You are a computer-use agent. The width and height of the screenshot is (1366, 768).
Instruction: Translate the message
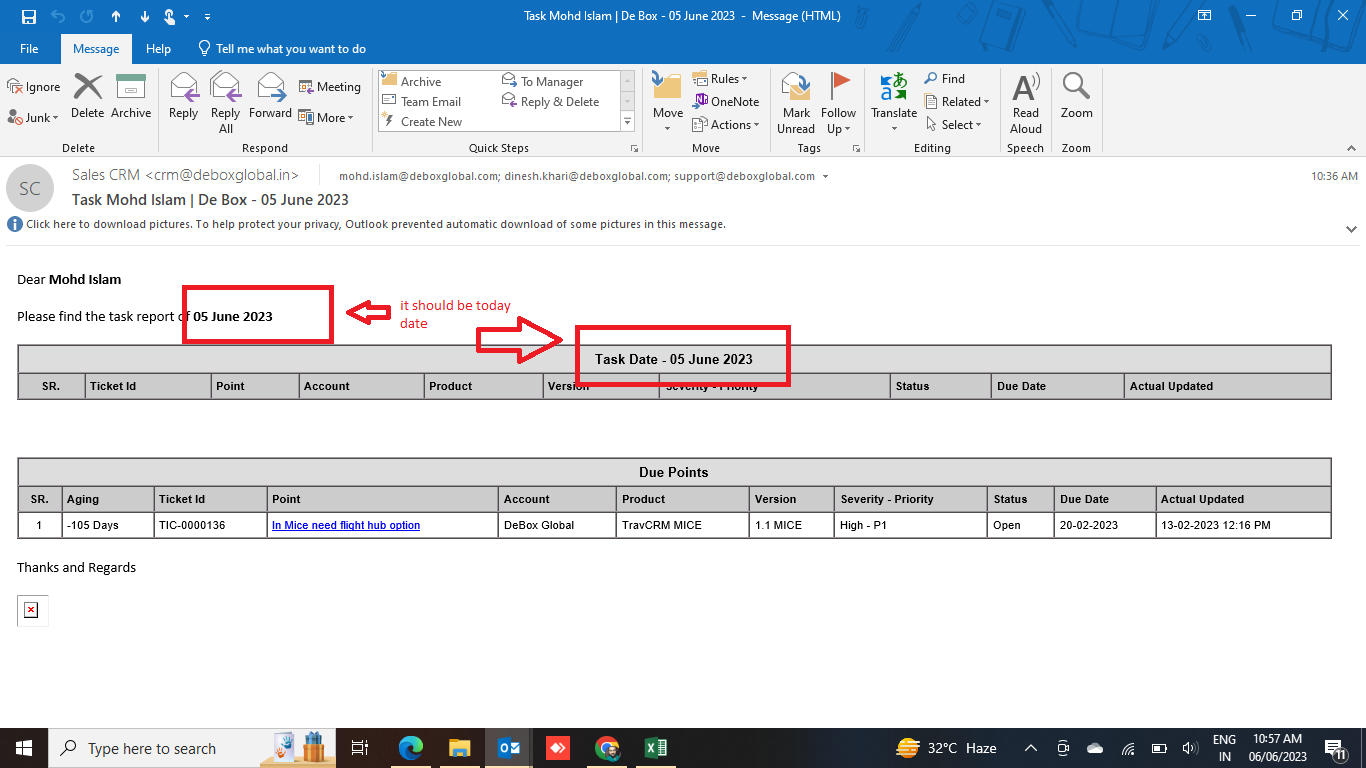click(894, 103)
